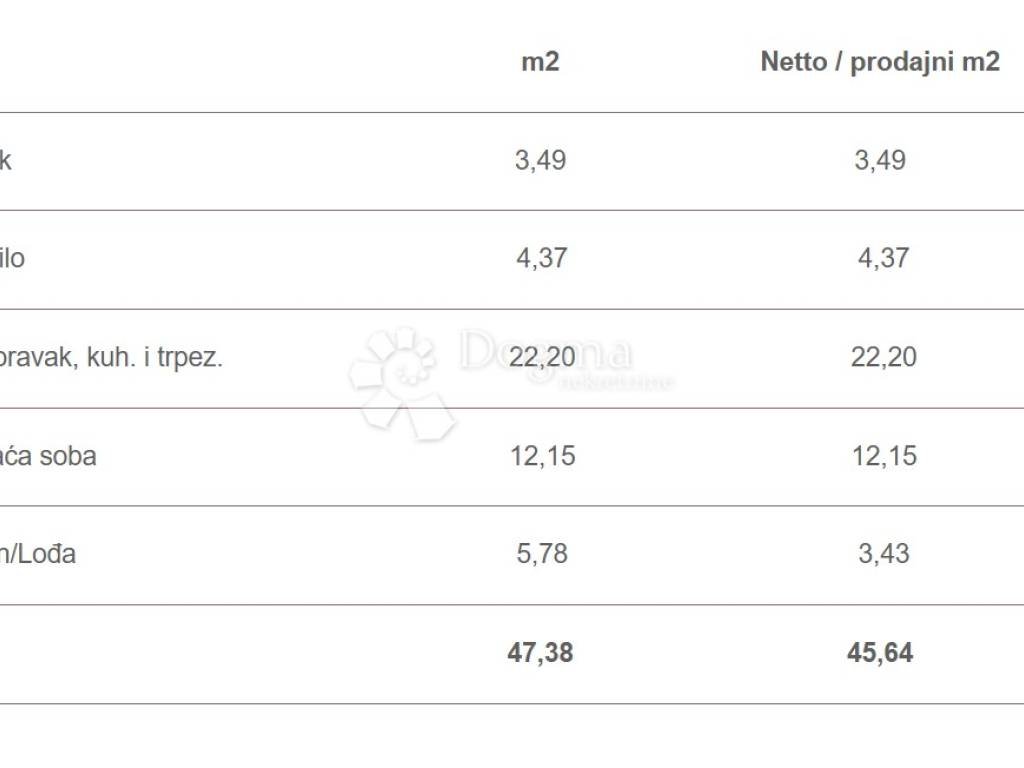Click the "m2" column header

(540, 62)
